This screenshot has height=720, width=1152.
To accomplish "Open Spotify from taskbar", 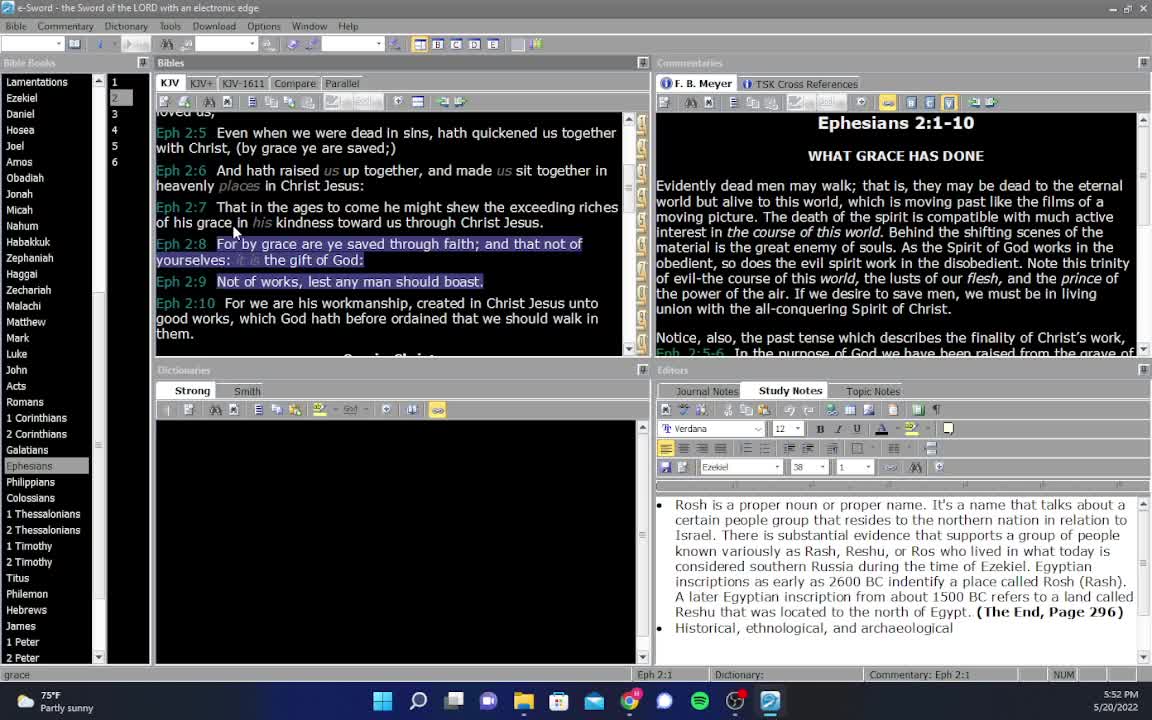I will click(699, 701).
